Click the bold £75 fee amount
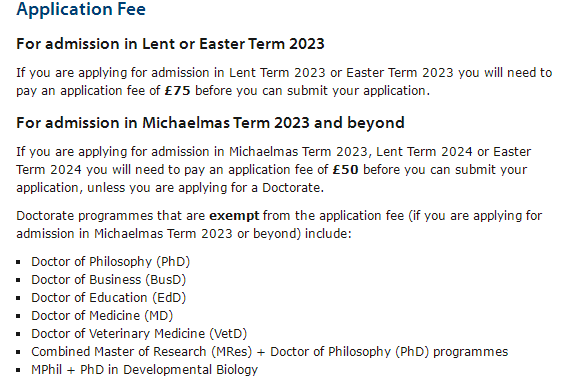 click(x=177, y=90)
